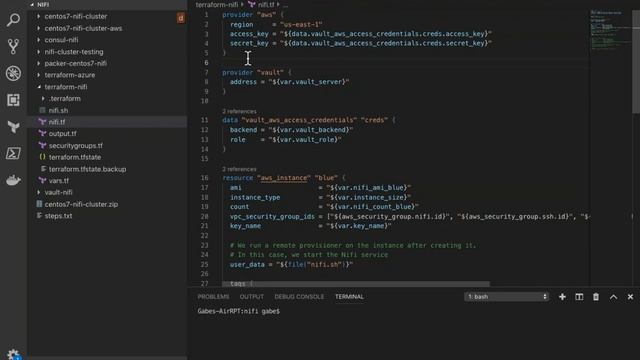Click '2 references' above aws_instance resource
The height and width of the screenshot is (360, 640).
tap(239, 169)
